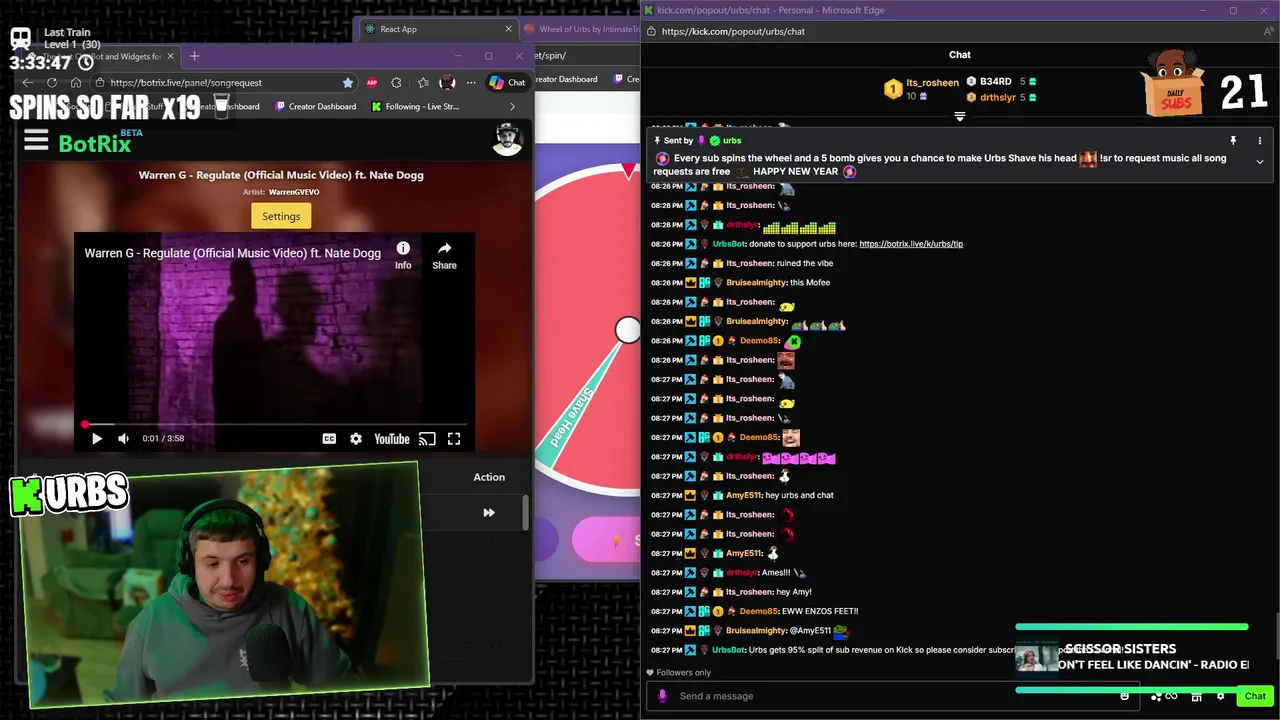Go back in the BotRix browser window
This screenshot has height=720, width=1280.
pos(29,83)
